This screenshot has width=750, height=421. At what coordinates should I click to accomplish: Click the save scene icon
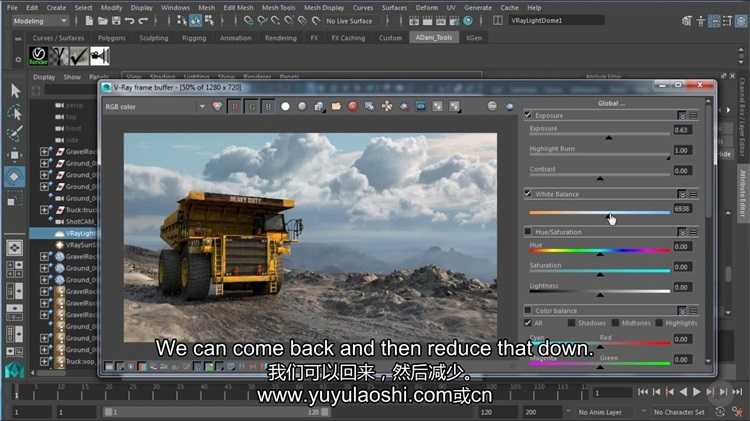pyautogui.click(x=116, y=21)
